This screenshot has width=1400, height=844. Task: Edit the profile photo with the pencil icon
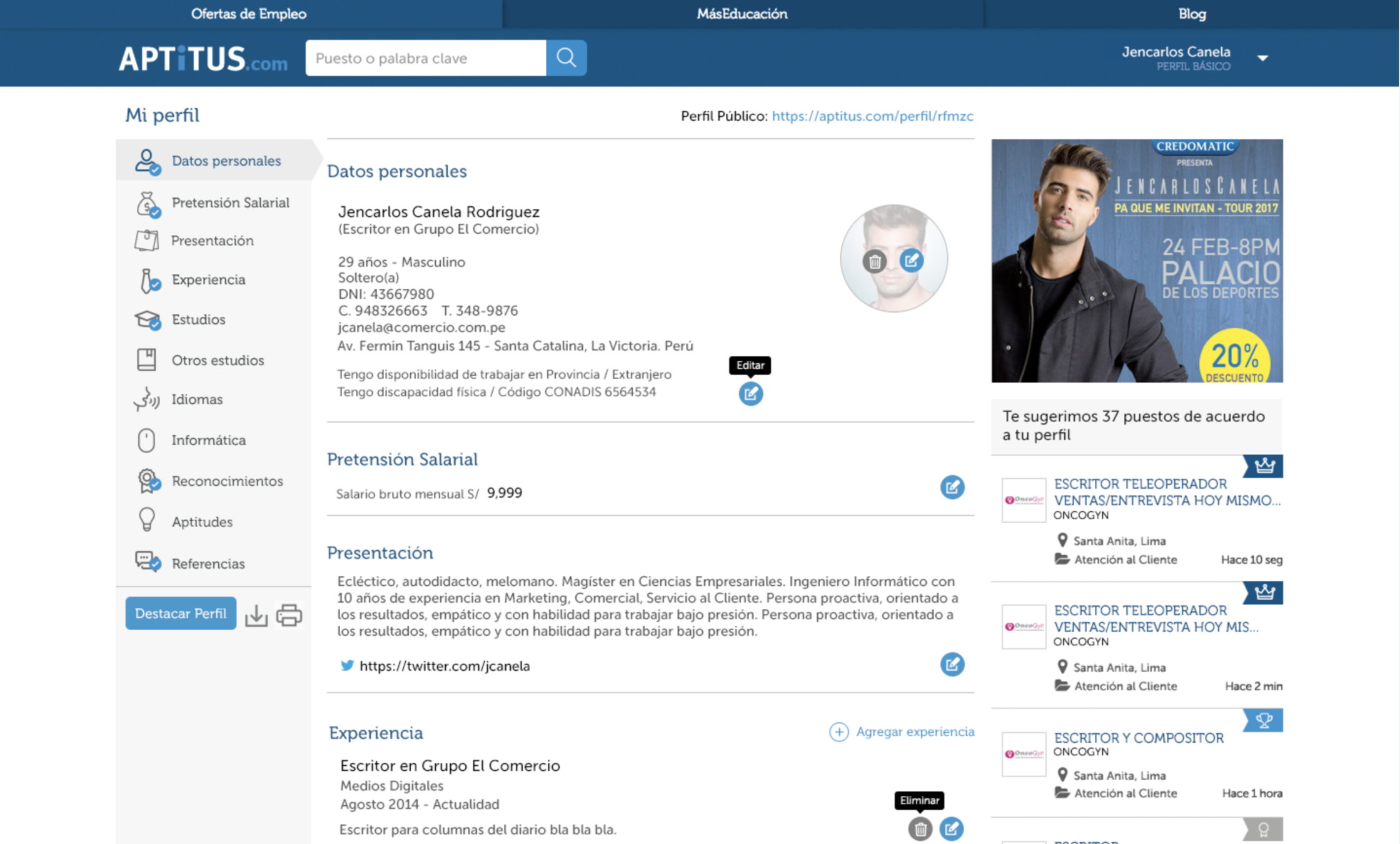point(911,259)
